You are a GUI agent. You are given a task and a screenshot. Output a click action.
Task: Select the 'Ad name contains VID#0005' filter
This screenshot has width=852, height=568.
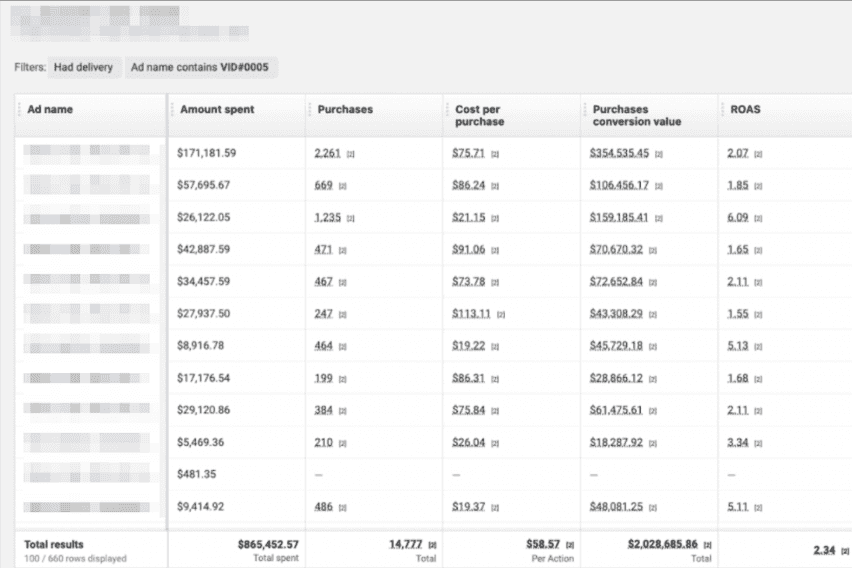[201, 68]
